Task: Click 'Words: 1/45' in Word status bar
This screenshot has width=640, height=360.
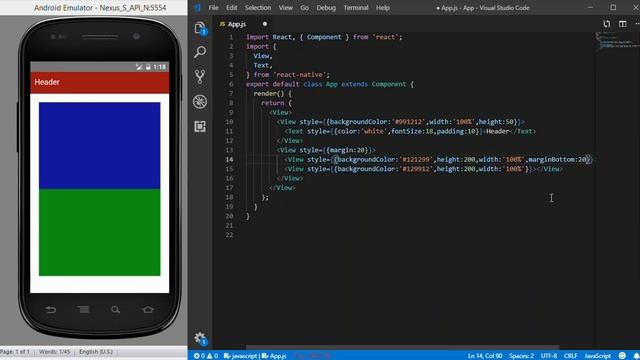Action: point(54,351)
